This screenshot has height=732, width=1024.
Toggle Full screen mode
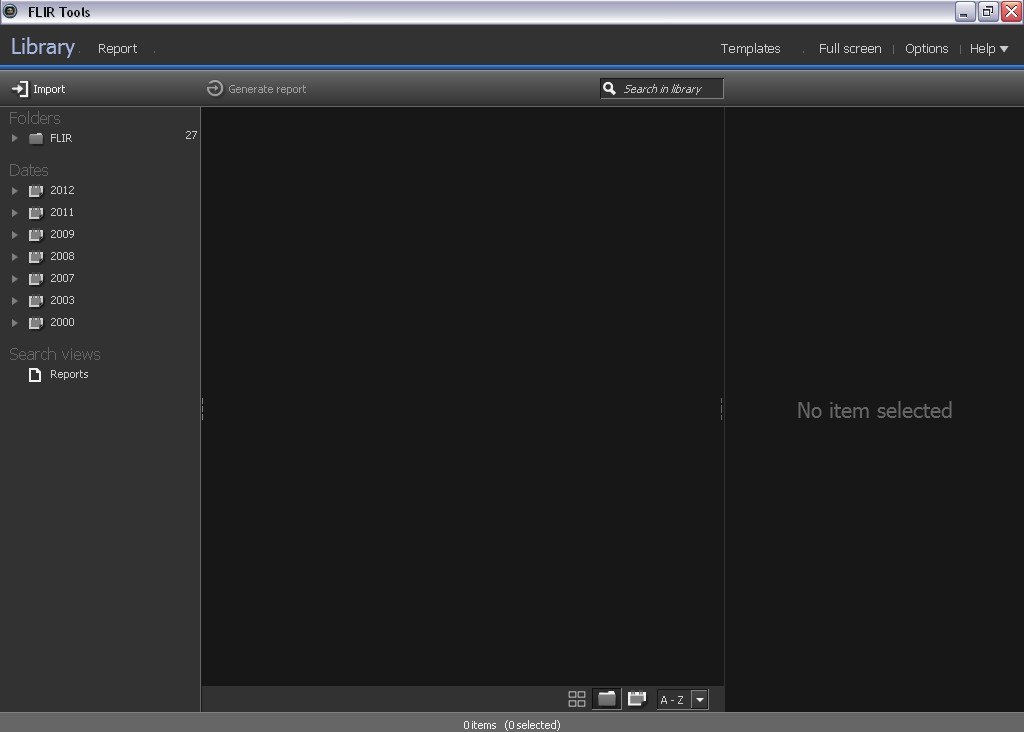tap(849, 48)
